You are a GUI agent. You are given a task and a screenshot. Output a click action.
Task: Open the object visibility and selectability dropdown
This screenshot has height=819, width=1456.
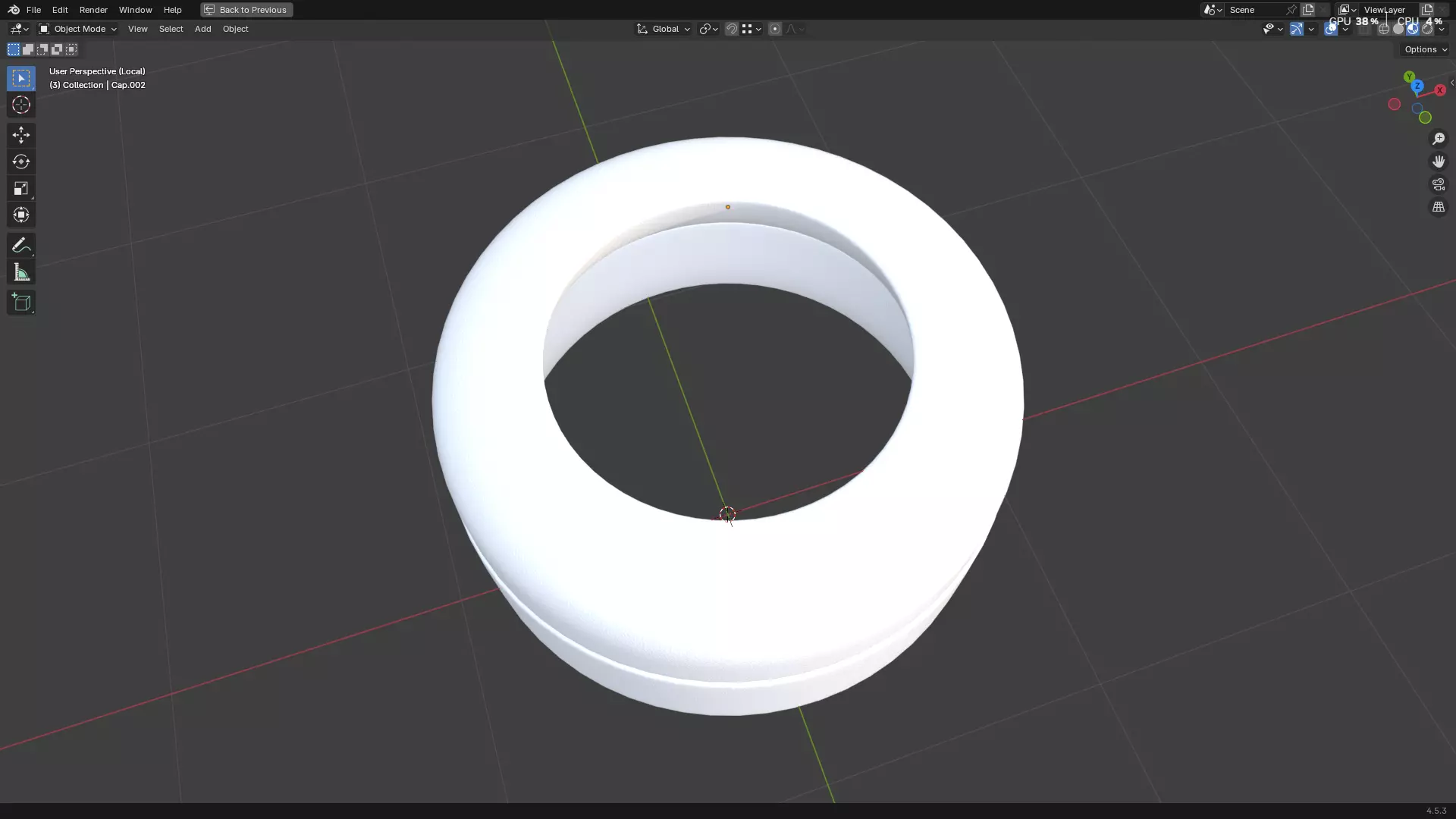(x=1273, y=29)
